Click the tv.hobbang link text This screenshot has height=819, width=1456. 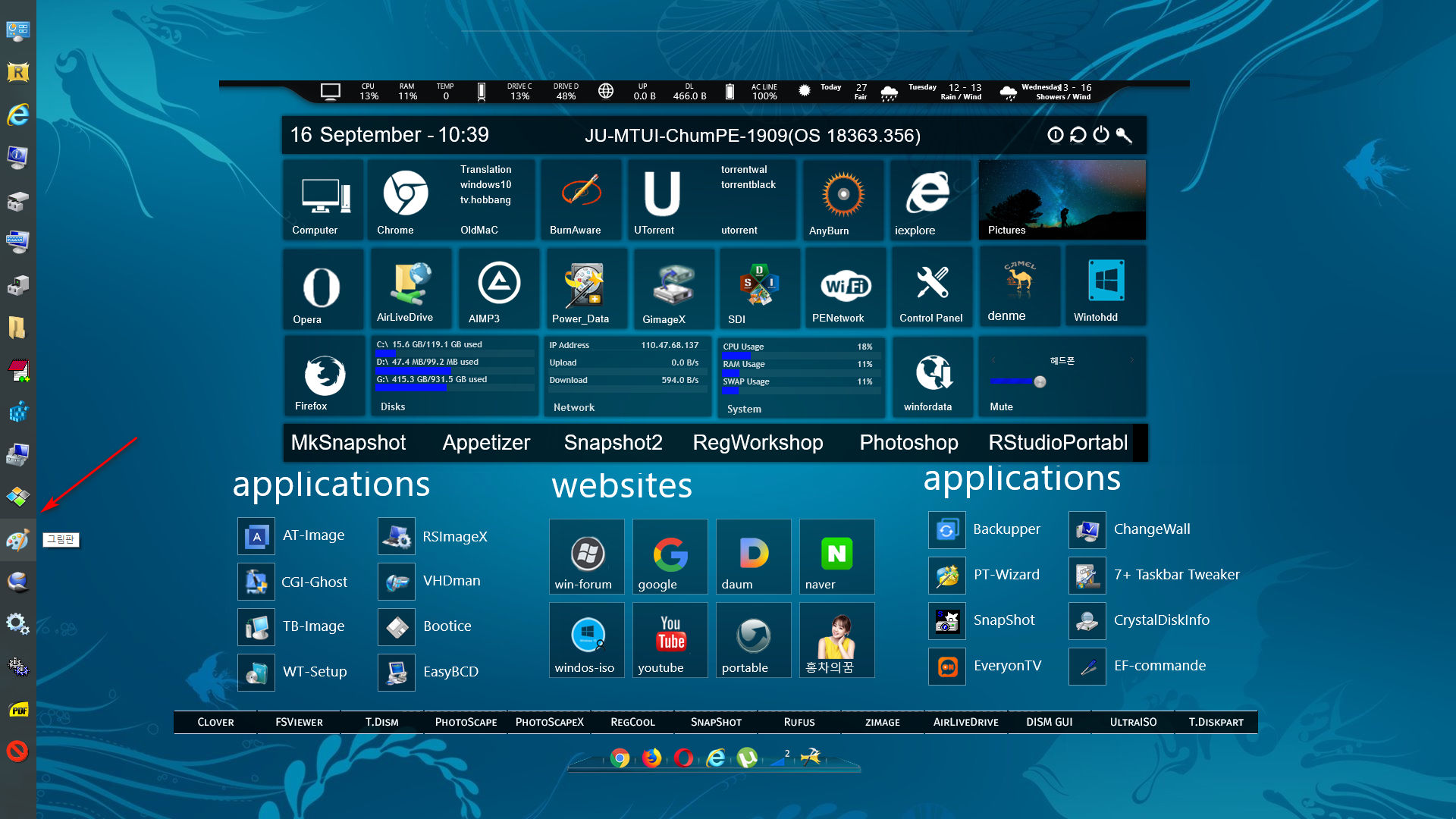point(485,200)
